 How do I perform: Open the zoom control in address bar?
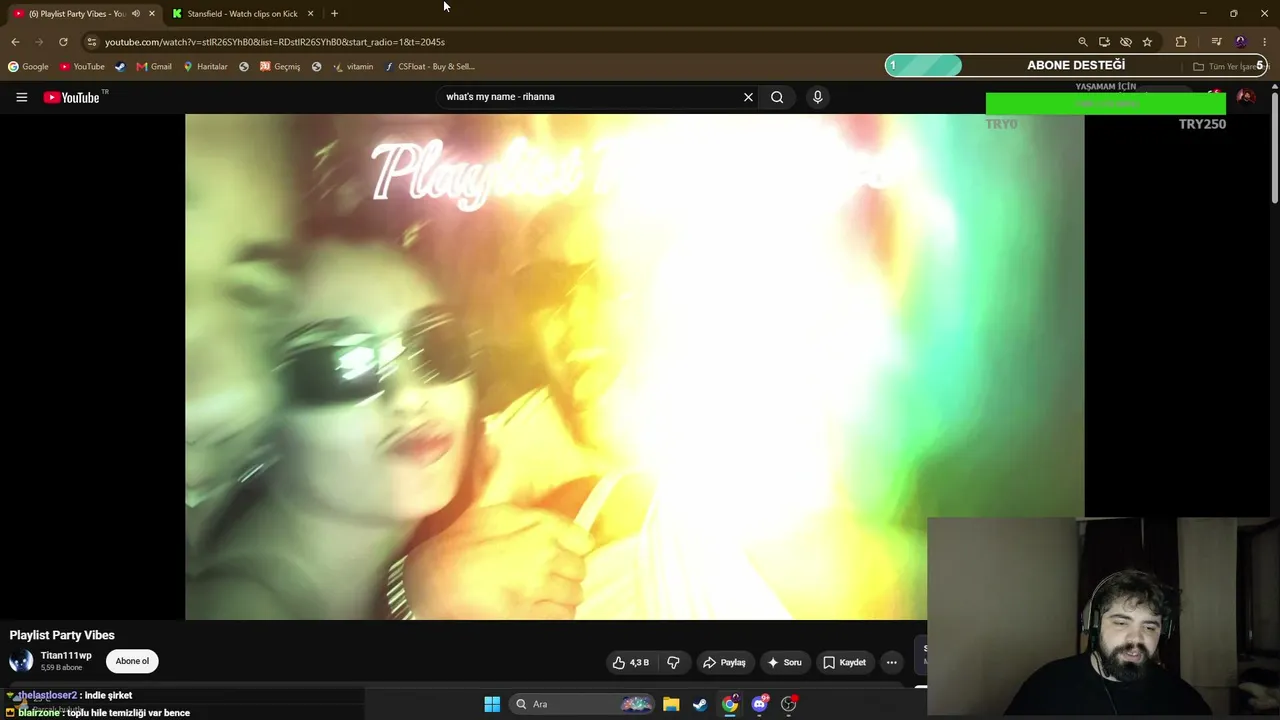(x=1082, y=42)
